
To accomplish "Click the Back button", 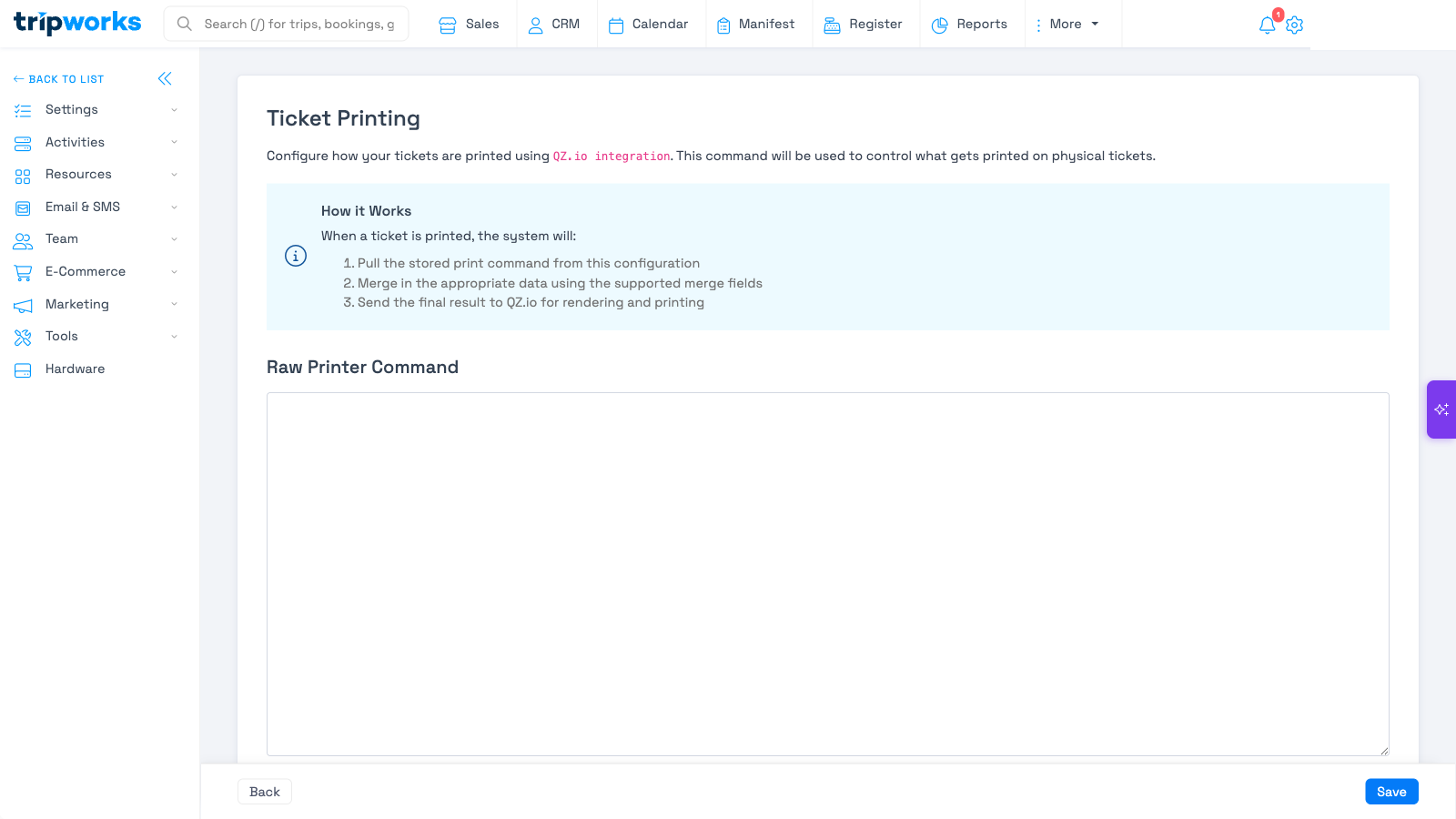I will pyautogui.click(x=265, y=792).
